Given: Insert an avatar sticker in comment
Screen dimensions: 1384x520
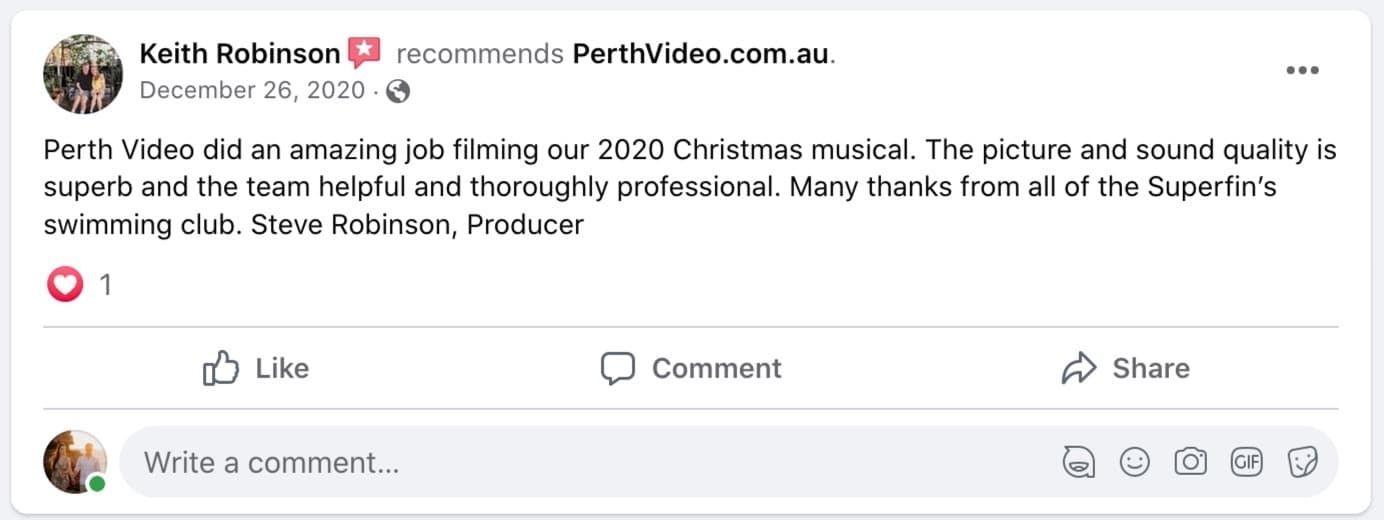Looking at the screenshot, I should click(x=1078, y=462).
